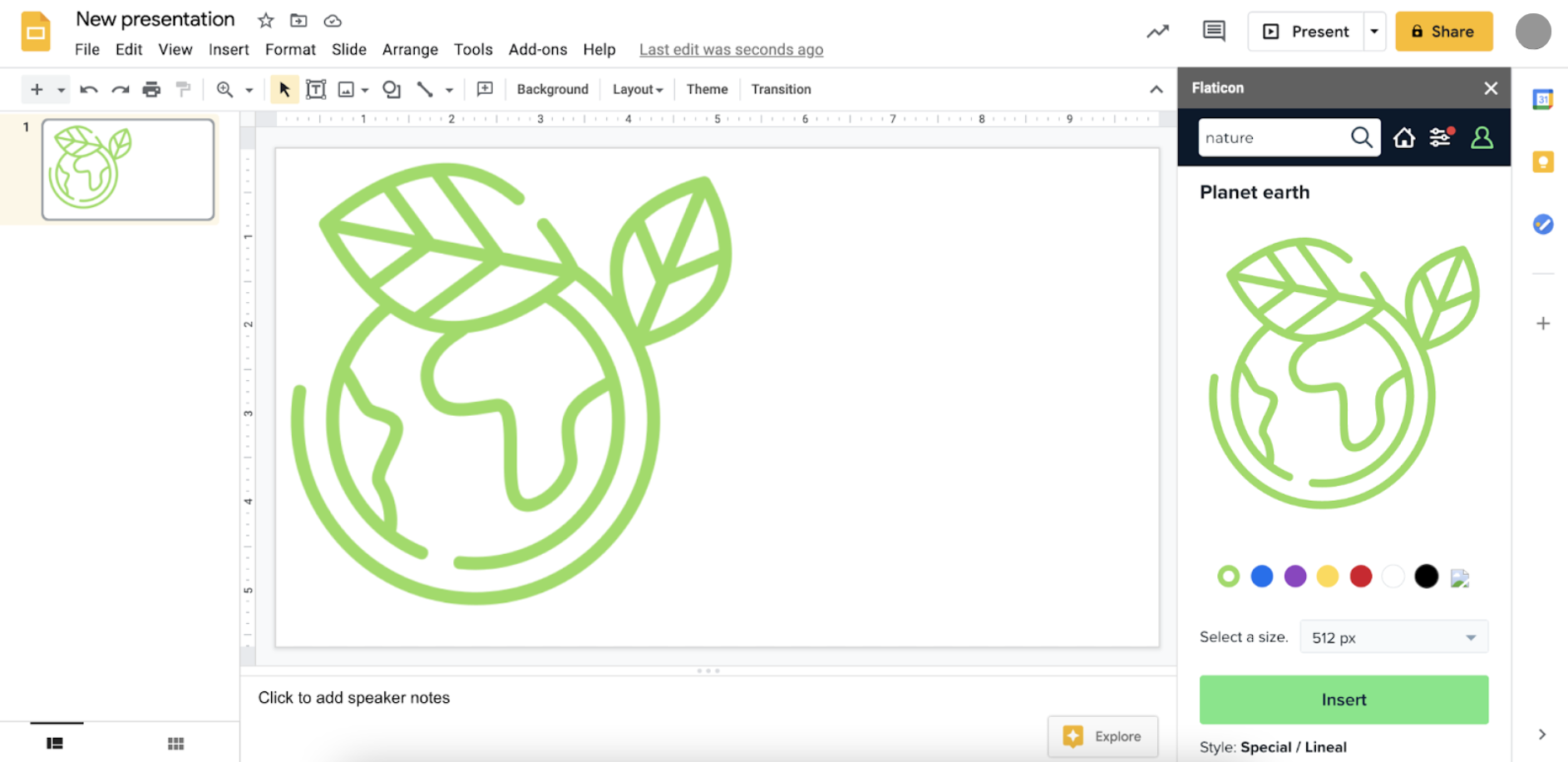Open Present options dropdown arrow

point(1374,32)
